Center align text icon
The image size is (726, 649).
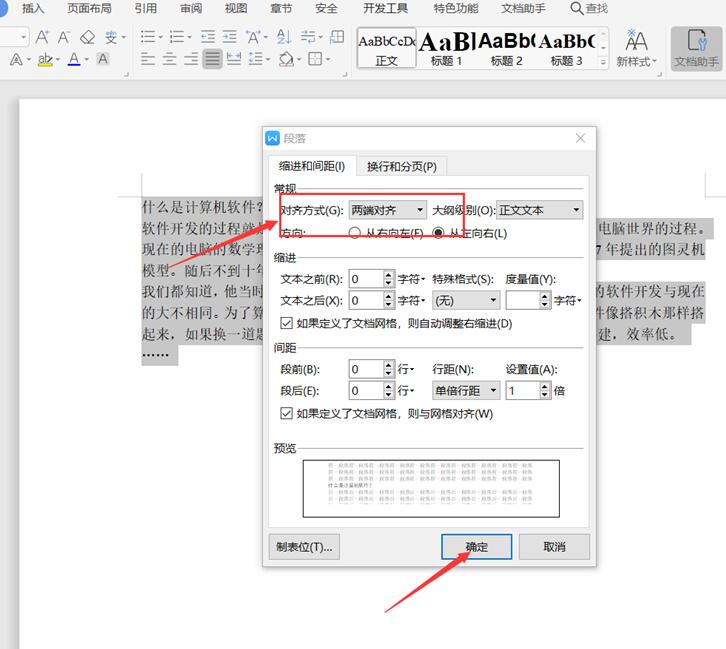click(169, 59)
